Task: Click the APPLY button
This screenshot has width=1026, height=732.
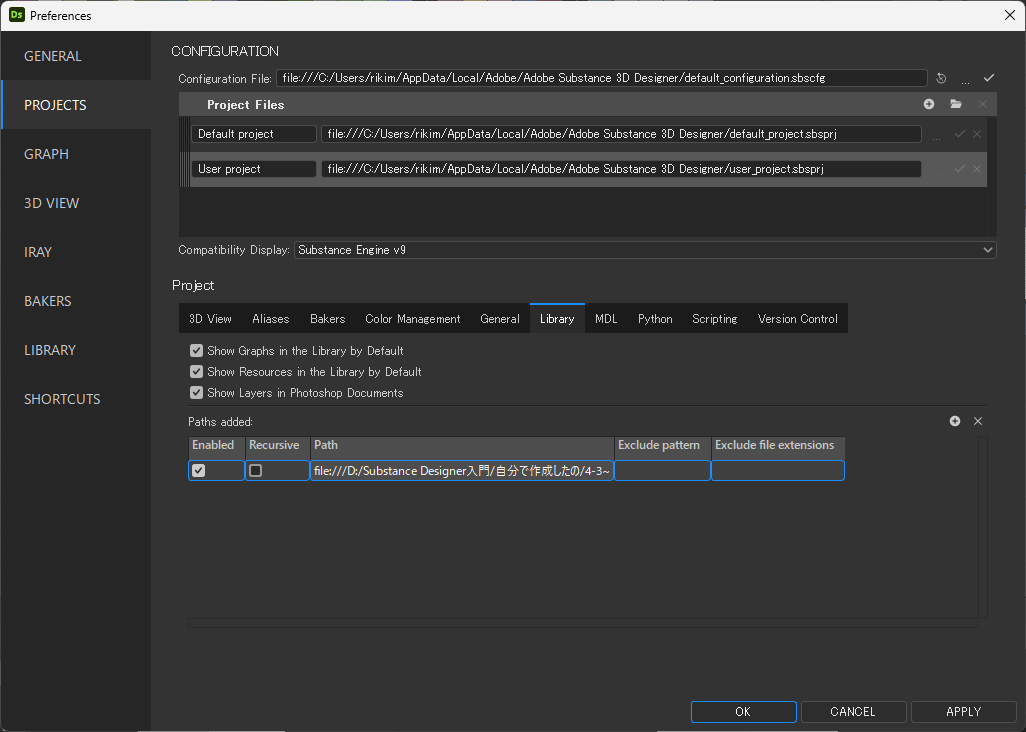Action: click(963, 712)
